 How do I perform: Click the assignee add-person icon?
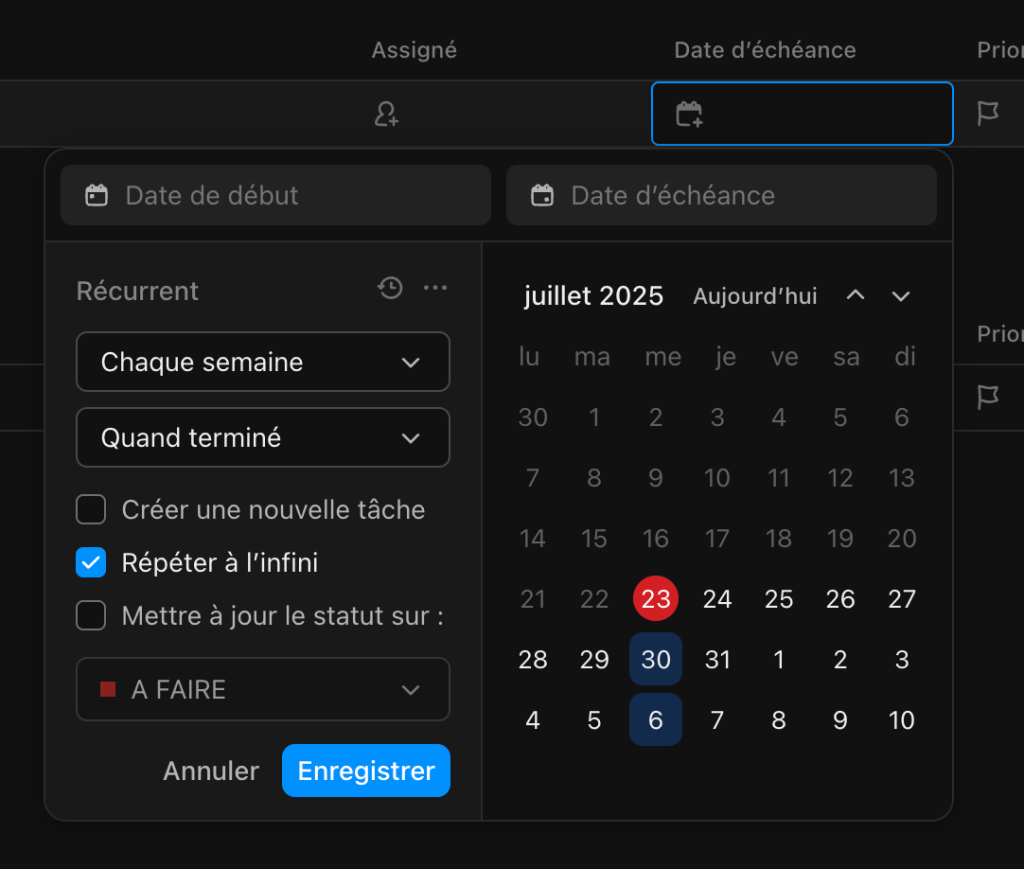coord(387,114)
